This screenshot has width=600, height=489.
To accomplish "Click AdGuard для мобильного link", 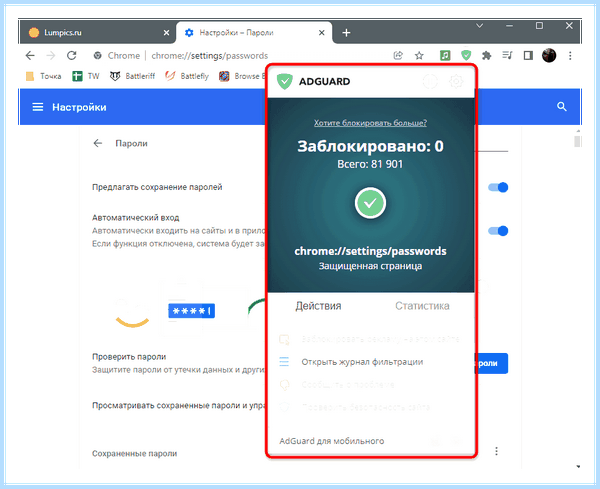I will tap(332, 441).
